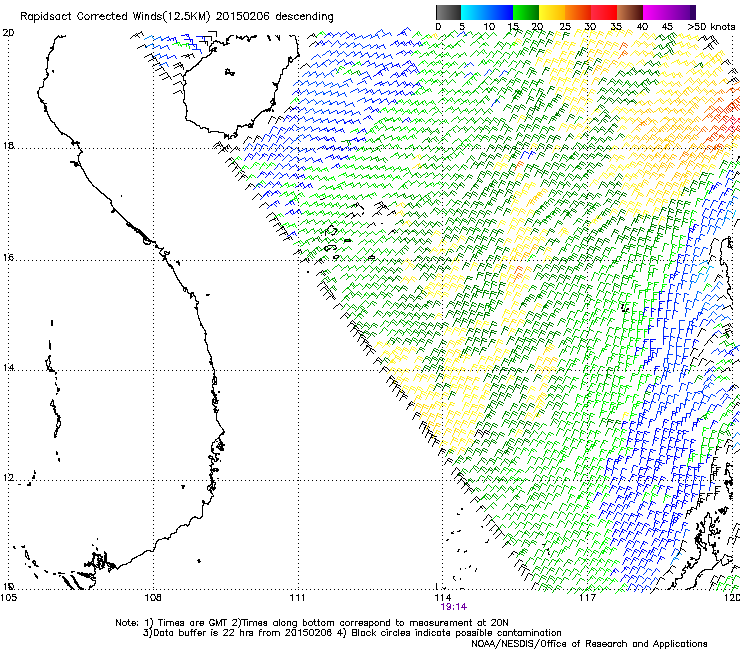Click the gray 0-5 knots legend swatch
Screen dimensions: 740x650
point(448,12)
